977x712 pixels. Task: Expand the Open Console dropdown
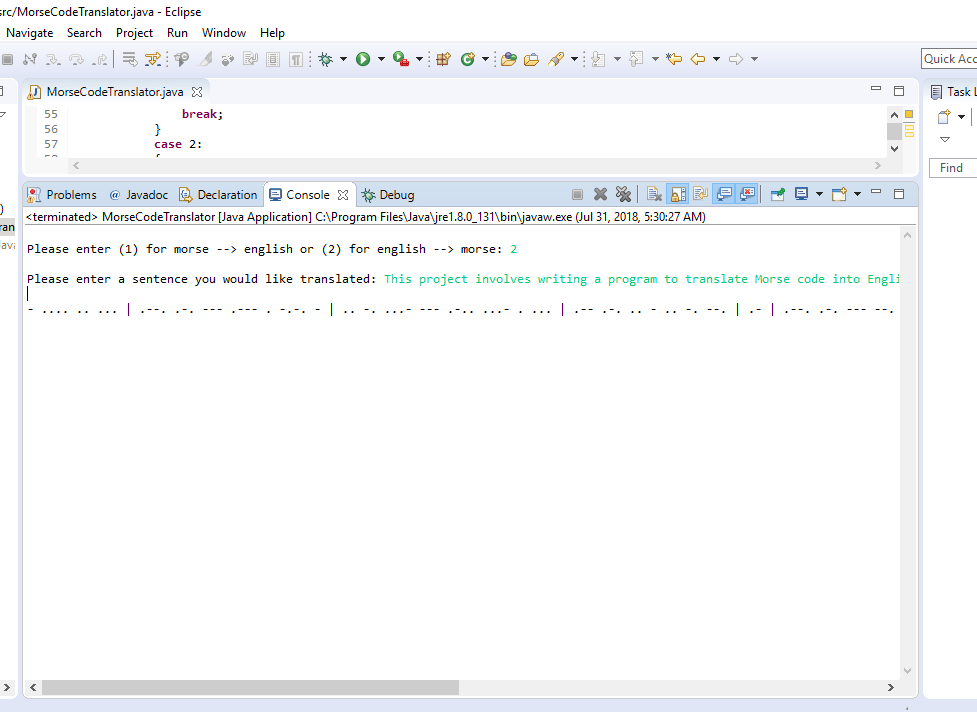[857, 194]
